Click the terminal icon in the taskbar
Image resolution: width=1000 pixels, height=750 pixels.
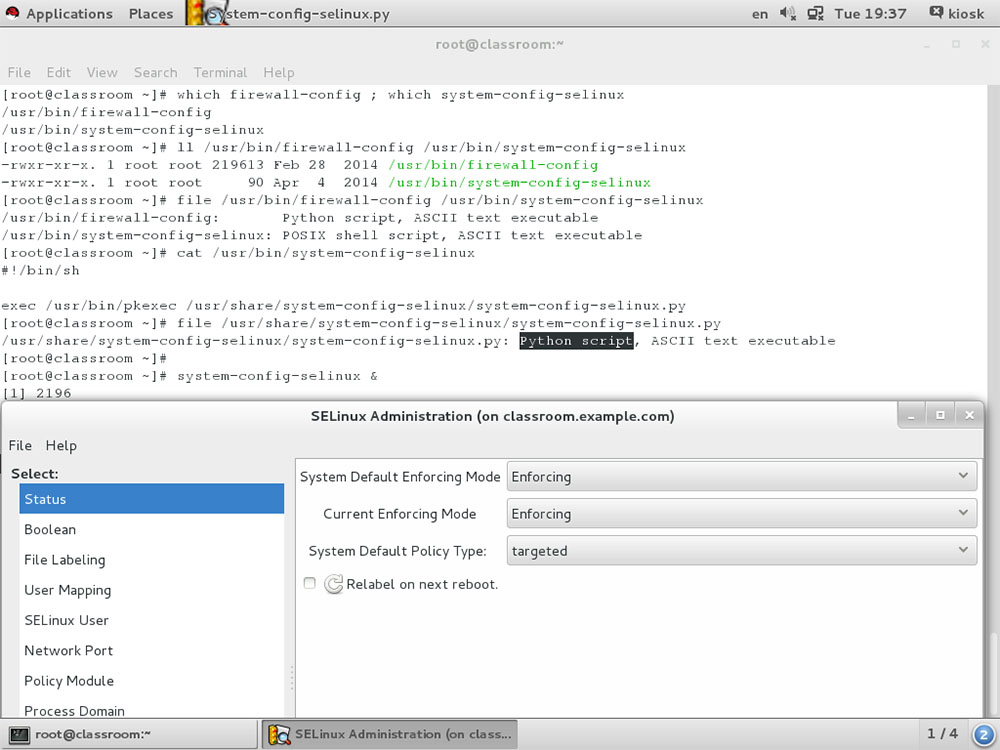20,735
